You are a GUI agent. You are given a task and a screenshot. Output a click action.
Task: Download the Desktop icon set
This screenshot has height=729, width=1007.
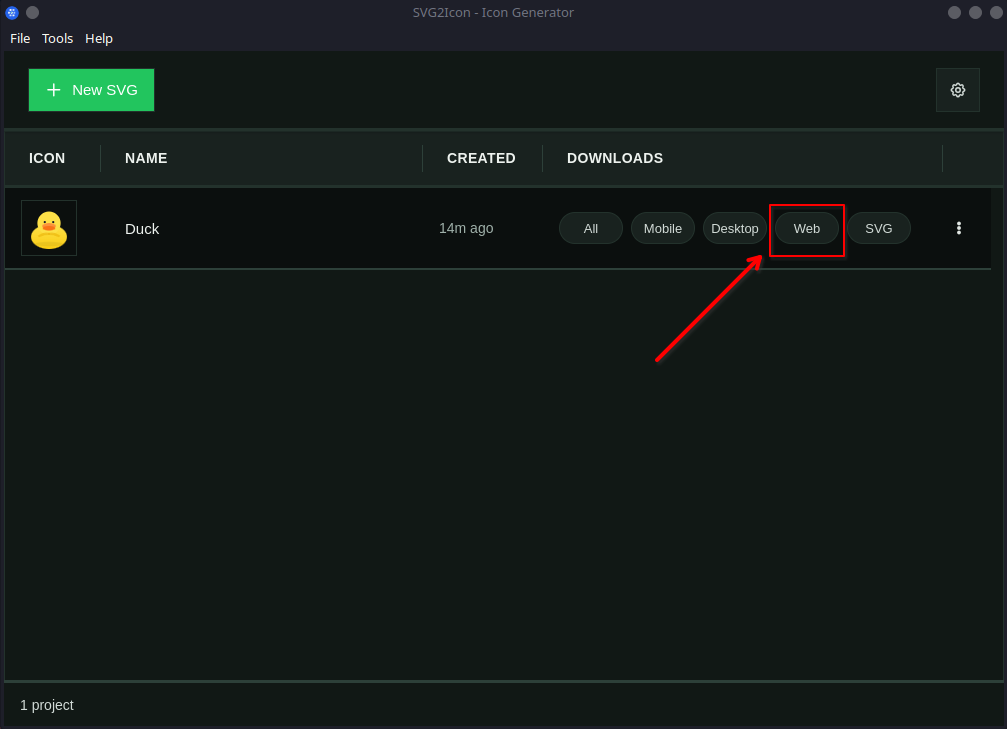734,228
